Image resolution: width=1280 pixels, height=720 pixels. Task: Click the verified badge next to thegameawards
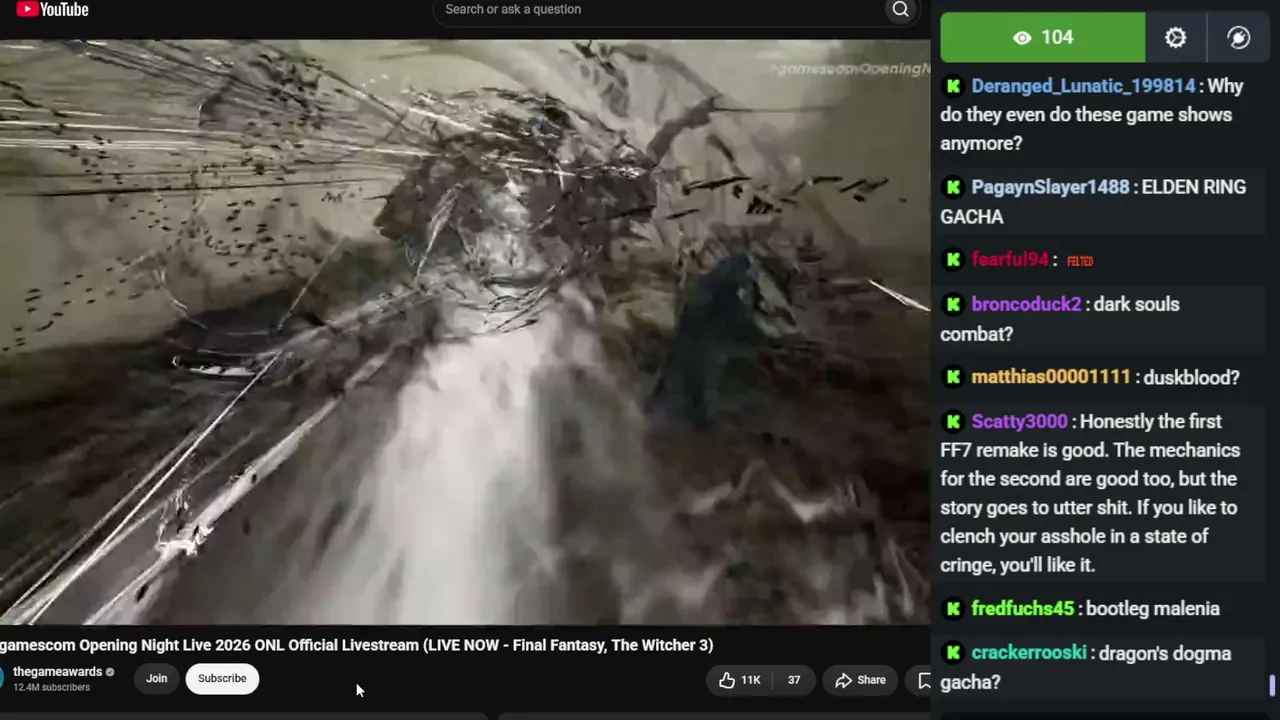click(110, 672)
